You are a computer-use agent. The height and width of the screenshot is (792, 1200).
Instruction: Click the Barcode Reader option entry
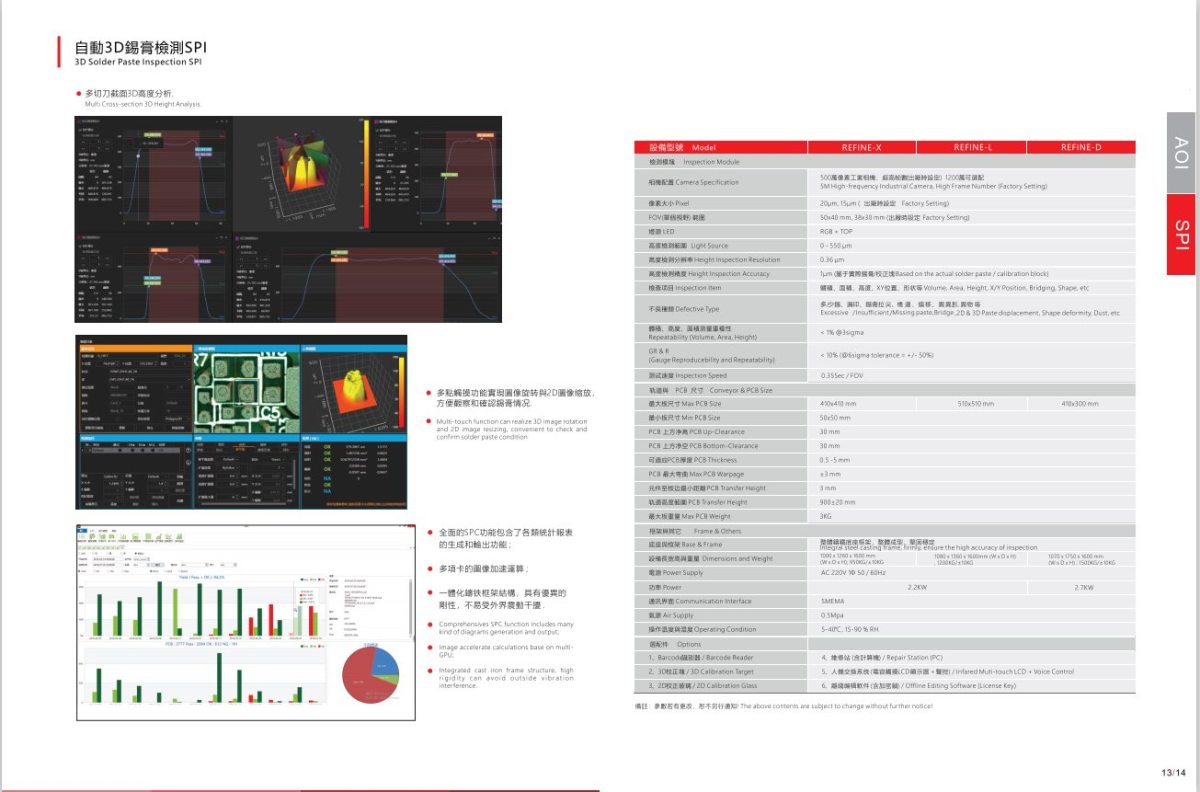tap(702, 658)
